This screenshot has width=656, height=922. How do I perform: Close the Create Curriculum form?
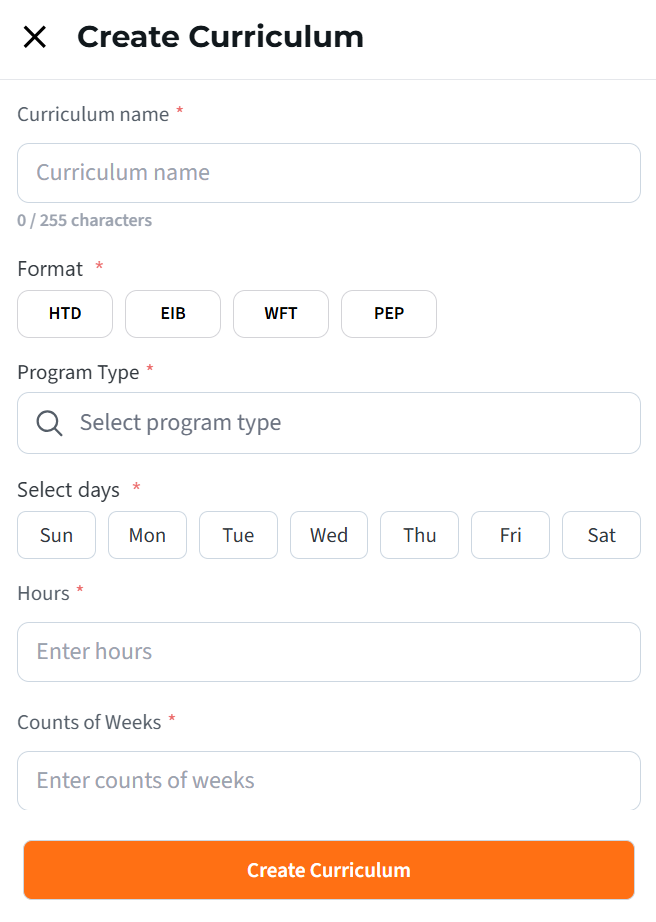(35, 37)
